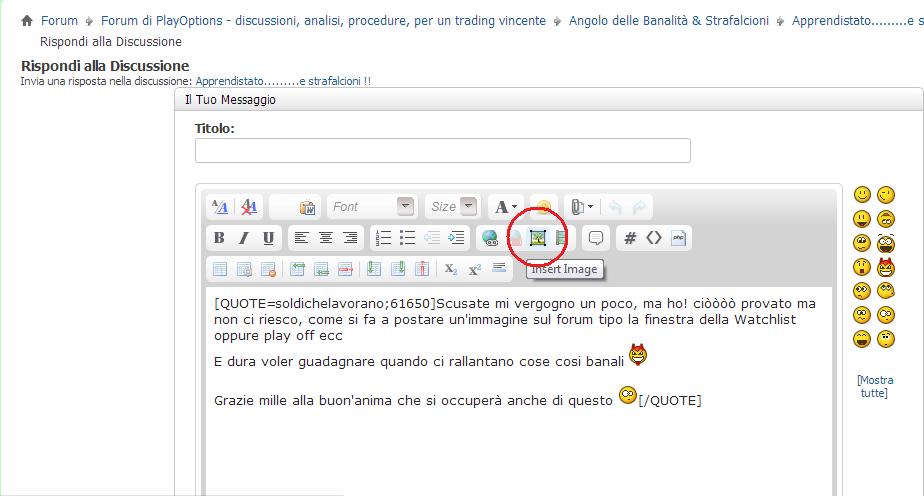
Task: Click the Insert Image toolbar icon
Action: coord(537,238)
